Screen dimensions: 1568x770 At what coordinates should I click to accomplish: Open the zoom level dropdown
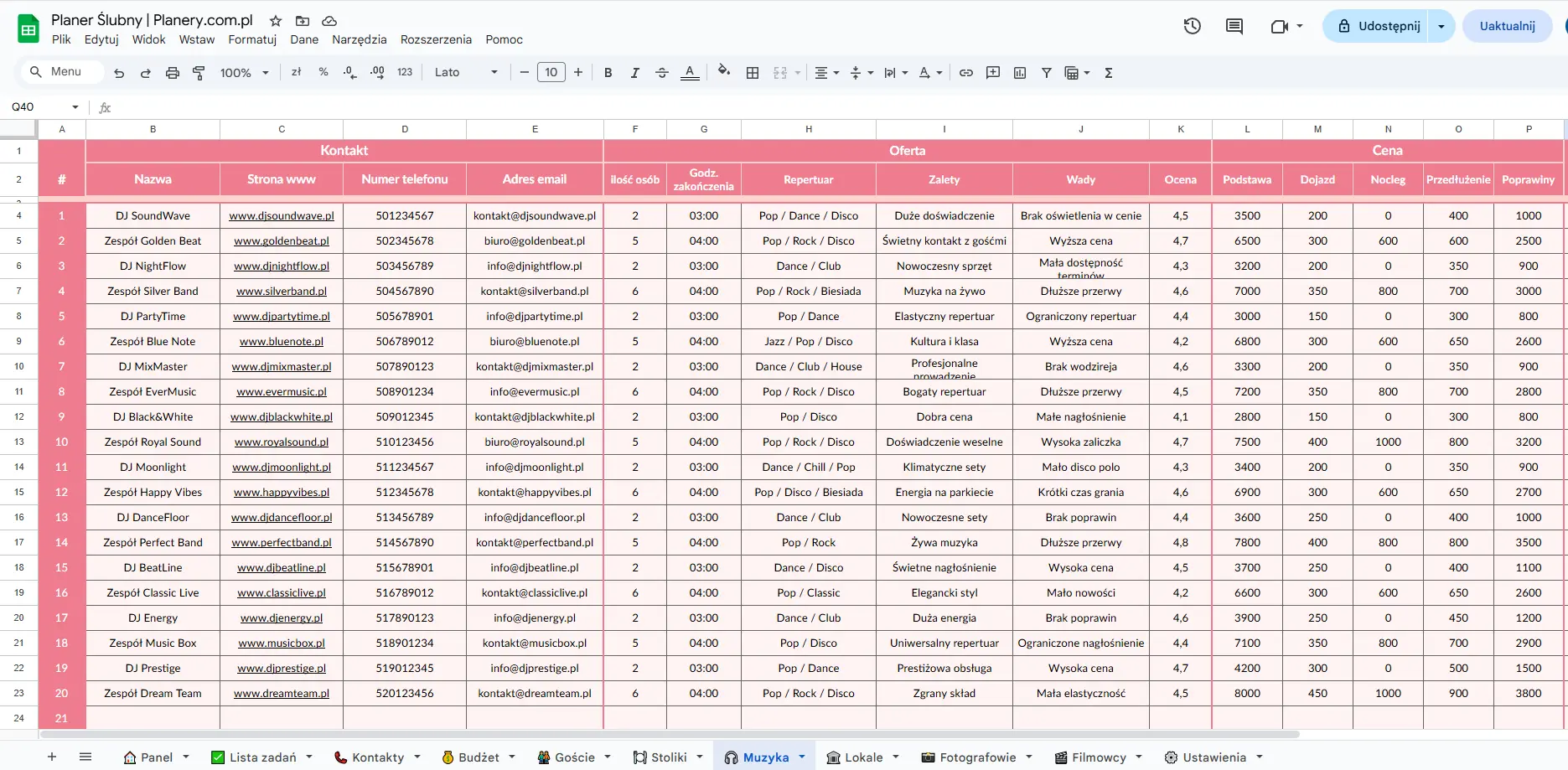tap(244, 73)
